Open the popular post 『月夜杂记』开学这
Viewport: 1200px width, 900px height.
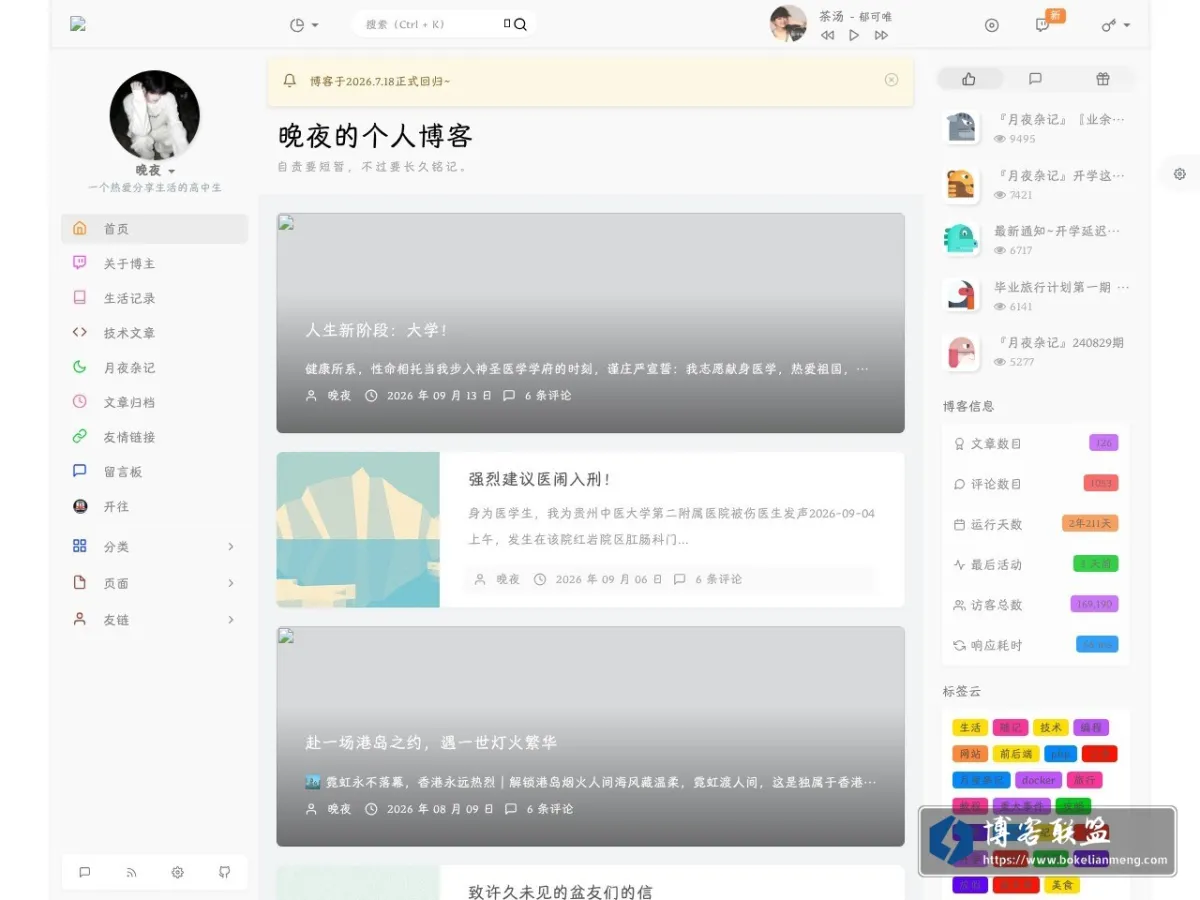click(1060, 175)
